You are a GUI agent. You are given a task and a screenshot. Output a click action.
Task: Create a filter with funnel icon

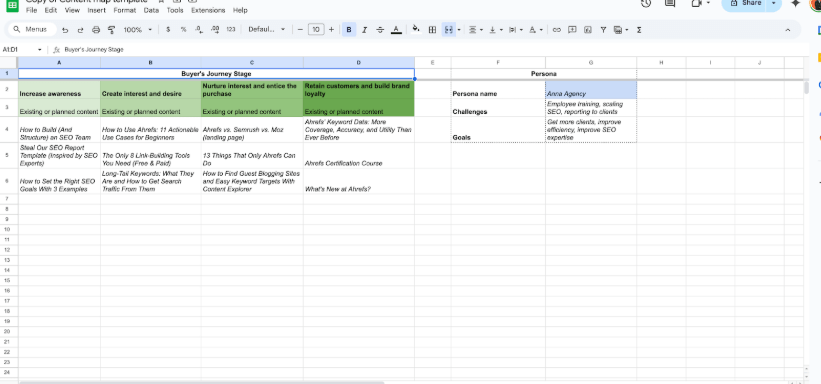click(603, 30)
